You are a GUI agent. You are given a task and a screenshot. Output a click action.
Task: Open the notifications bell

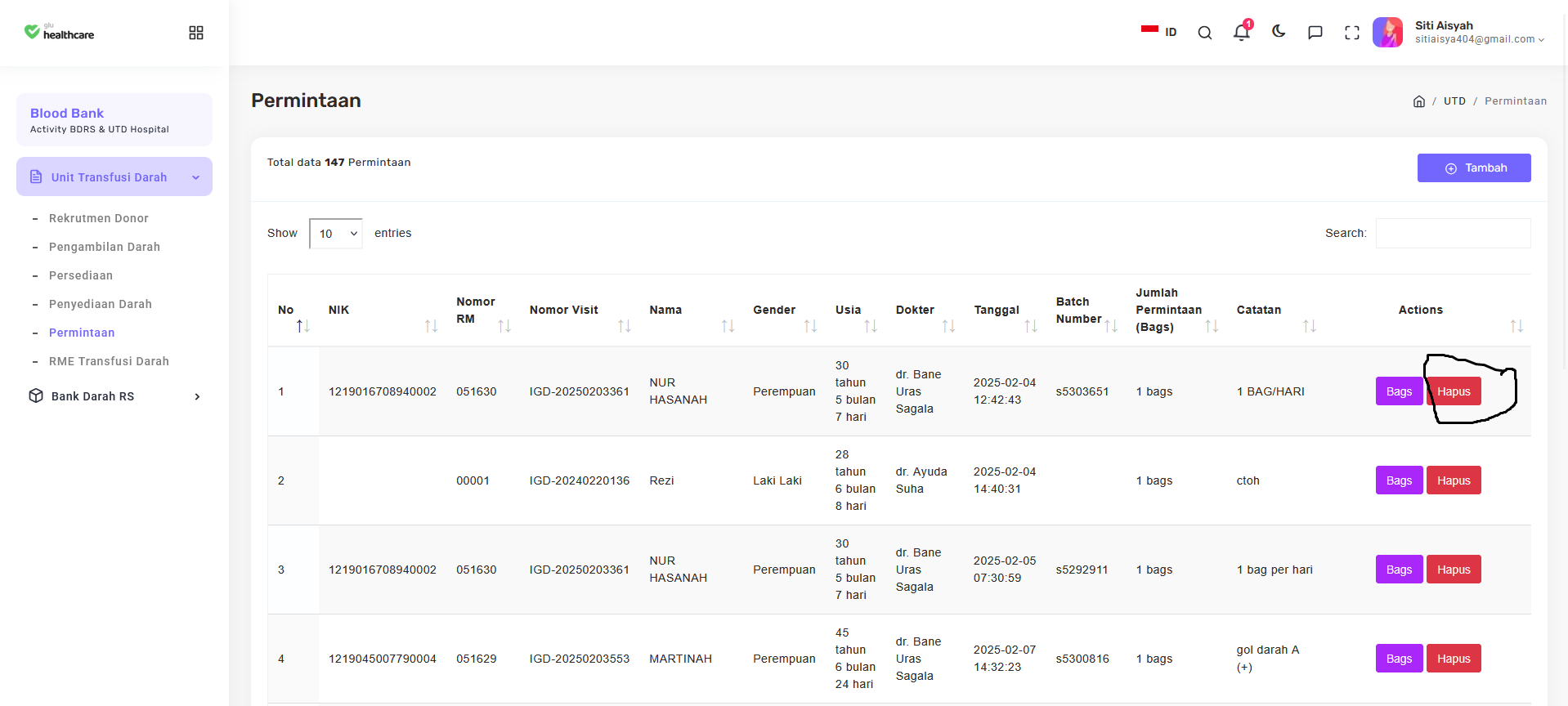tap(1242, 32)
